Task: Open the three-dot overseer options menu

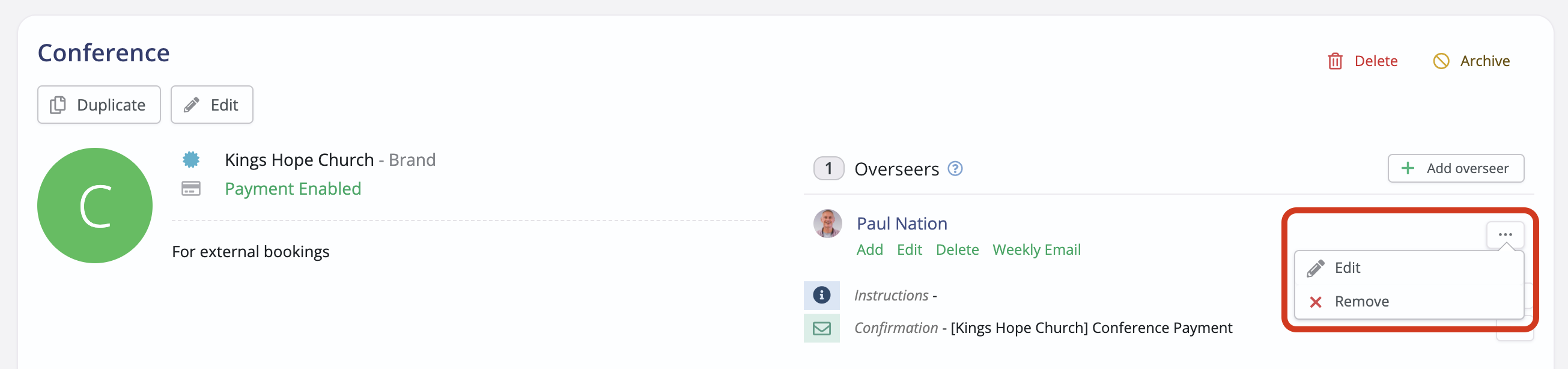Action: (x=1506, y=234)
